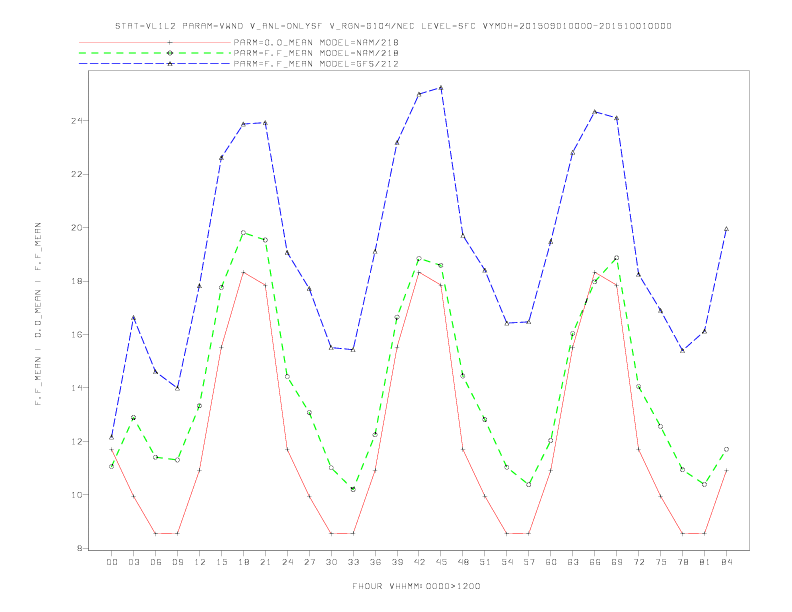Click y-axis tick label 16
Screen dimensions: 792x612
(77, 334)
